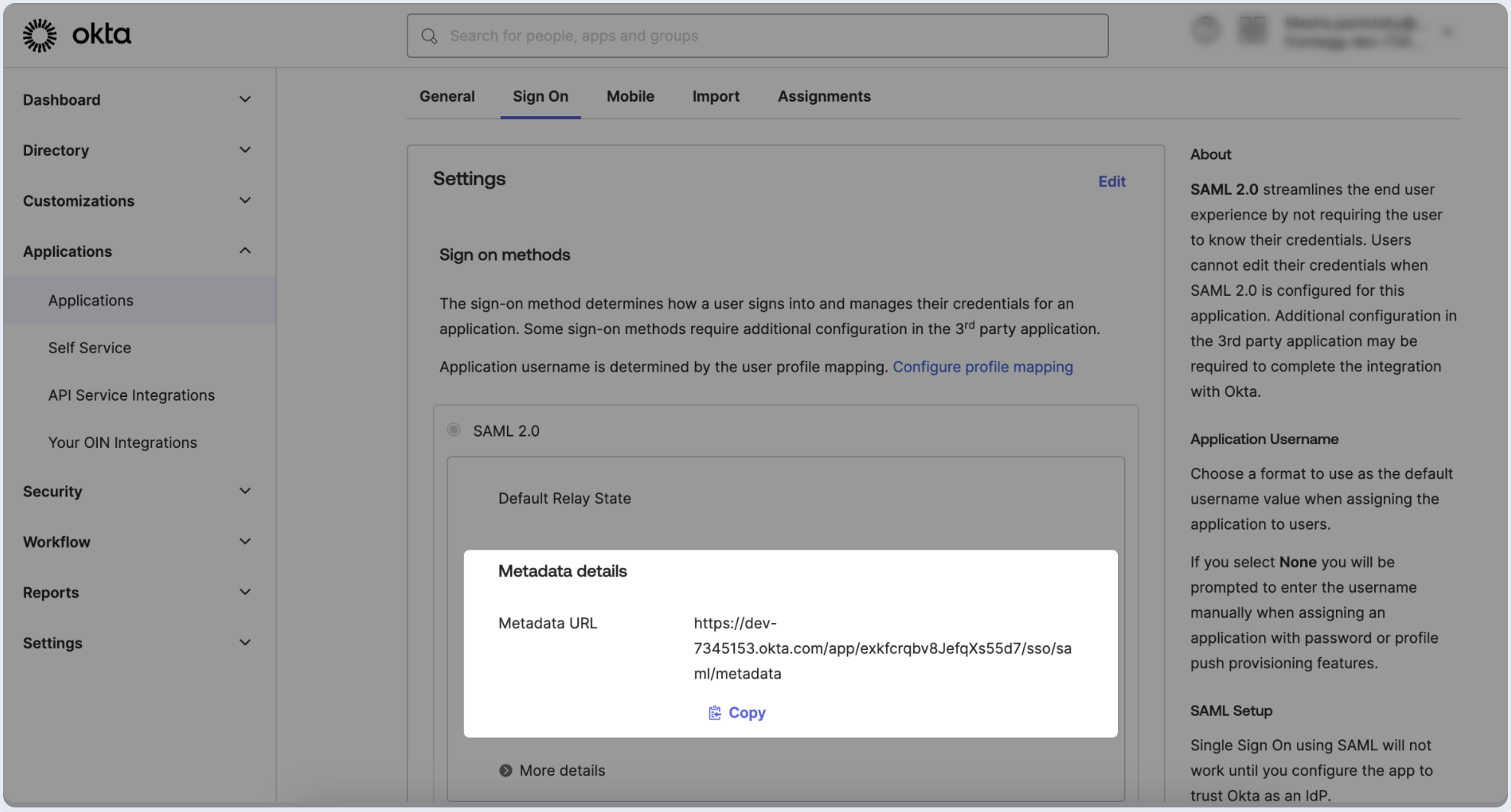The height and width of the screenshot is (812, 1511).
Task: Collapse the Applications section chevron
Action: pyautogui.click(x=245, y=251)
